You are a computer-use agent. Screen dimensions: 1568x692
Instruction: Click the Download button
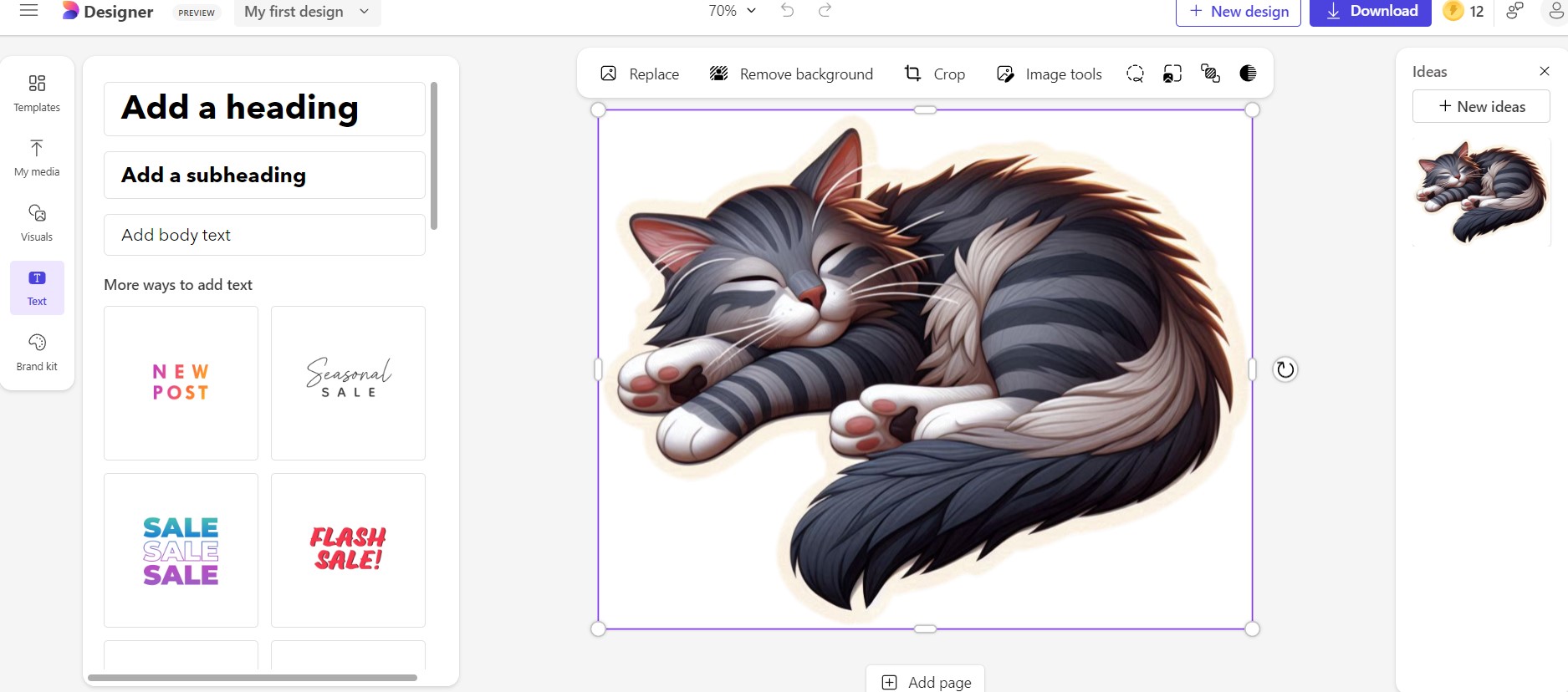[x=1371, y=12]
